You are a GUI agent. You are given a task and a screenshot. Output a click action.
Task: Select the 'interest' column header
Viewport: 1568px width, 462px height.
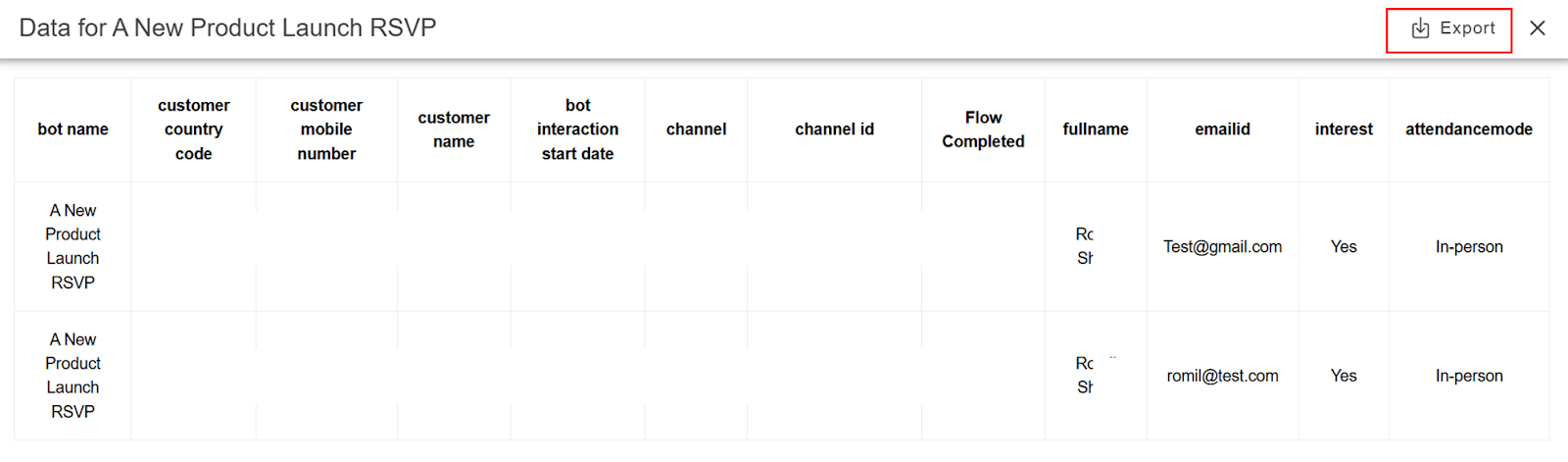click(1344, 129)
